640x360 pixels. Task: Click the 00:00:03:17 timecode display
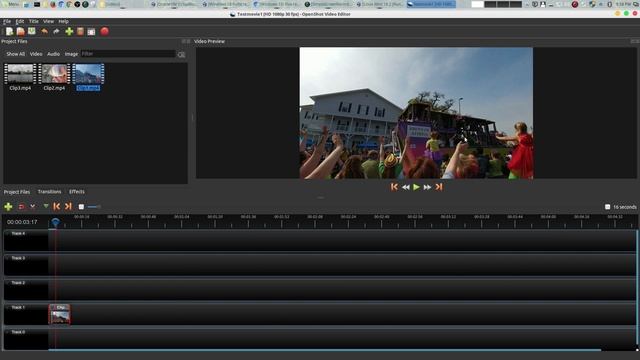click(22, 222)
